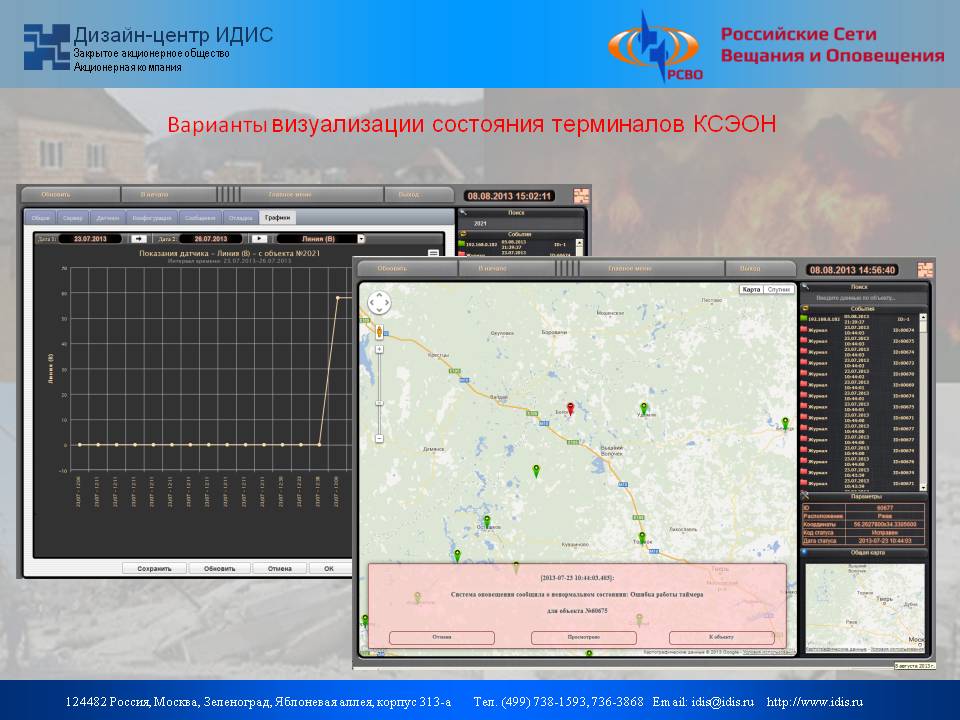Click the search icon in the graph window
The height and width of the screenshot is (720, 960).
(463, 212)
